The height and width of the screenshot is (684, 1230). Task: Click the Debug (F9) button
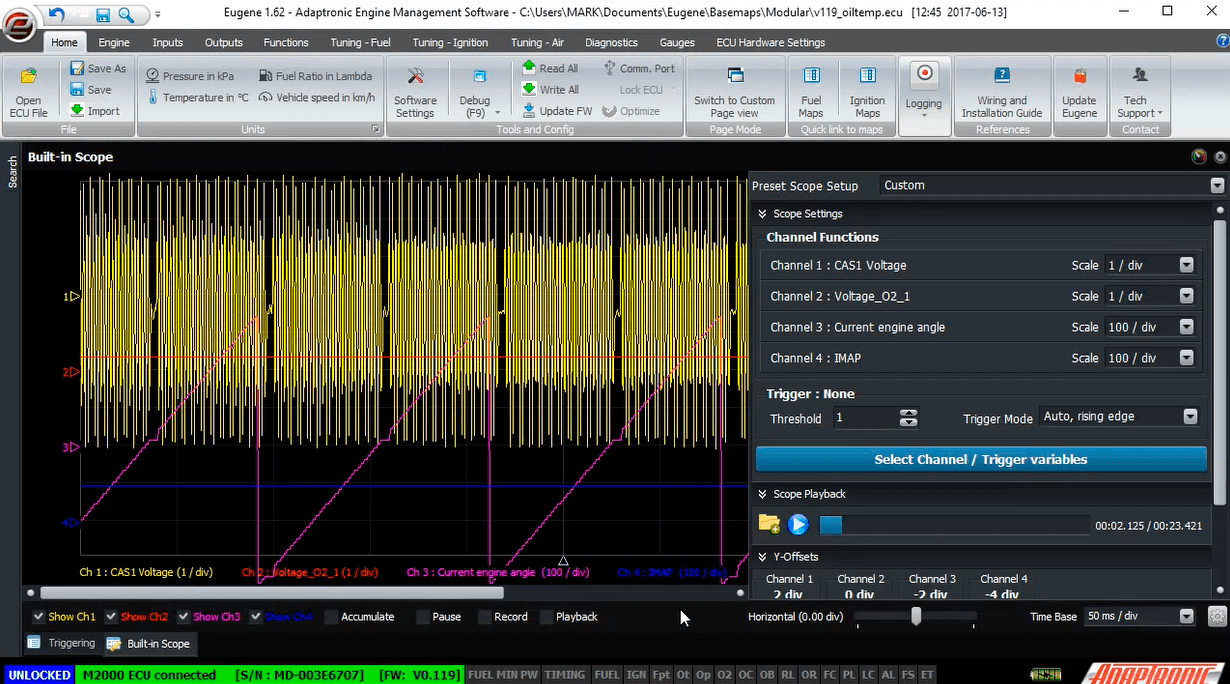[475, 92]
